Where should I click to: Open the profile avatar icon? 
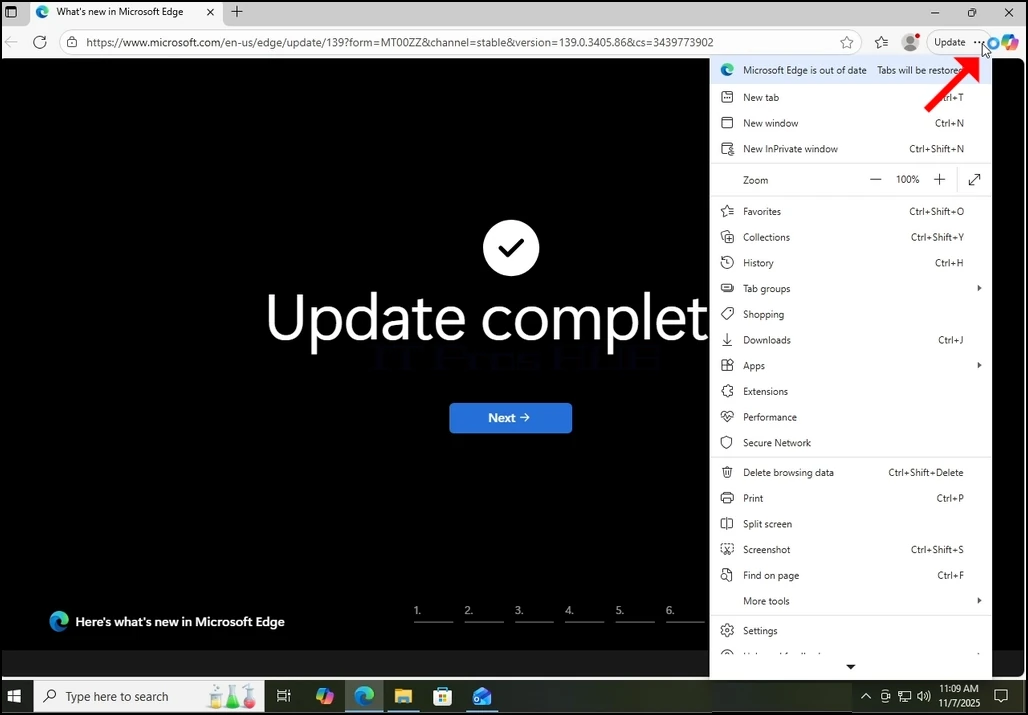[x=910, y=42]
